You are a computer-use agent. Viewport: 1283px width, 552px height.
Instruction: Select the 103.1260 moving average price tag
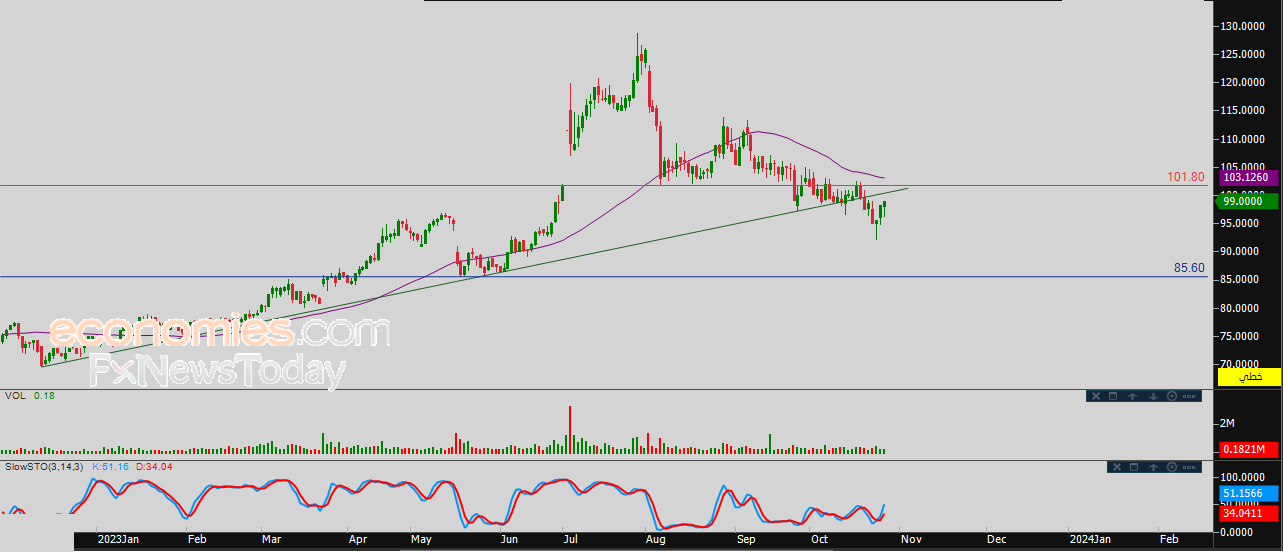pos(1248,177)
